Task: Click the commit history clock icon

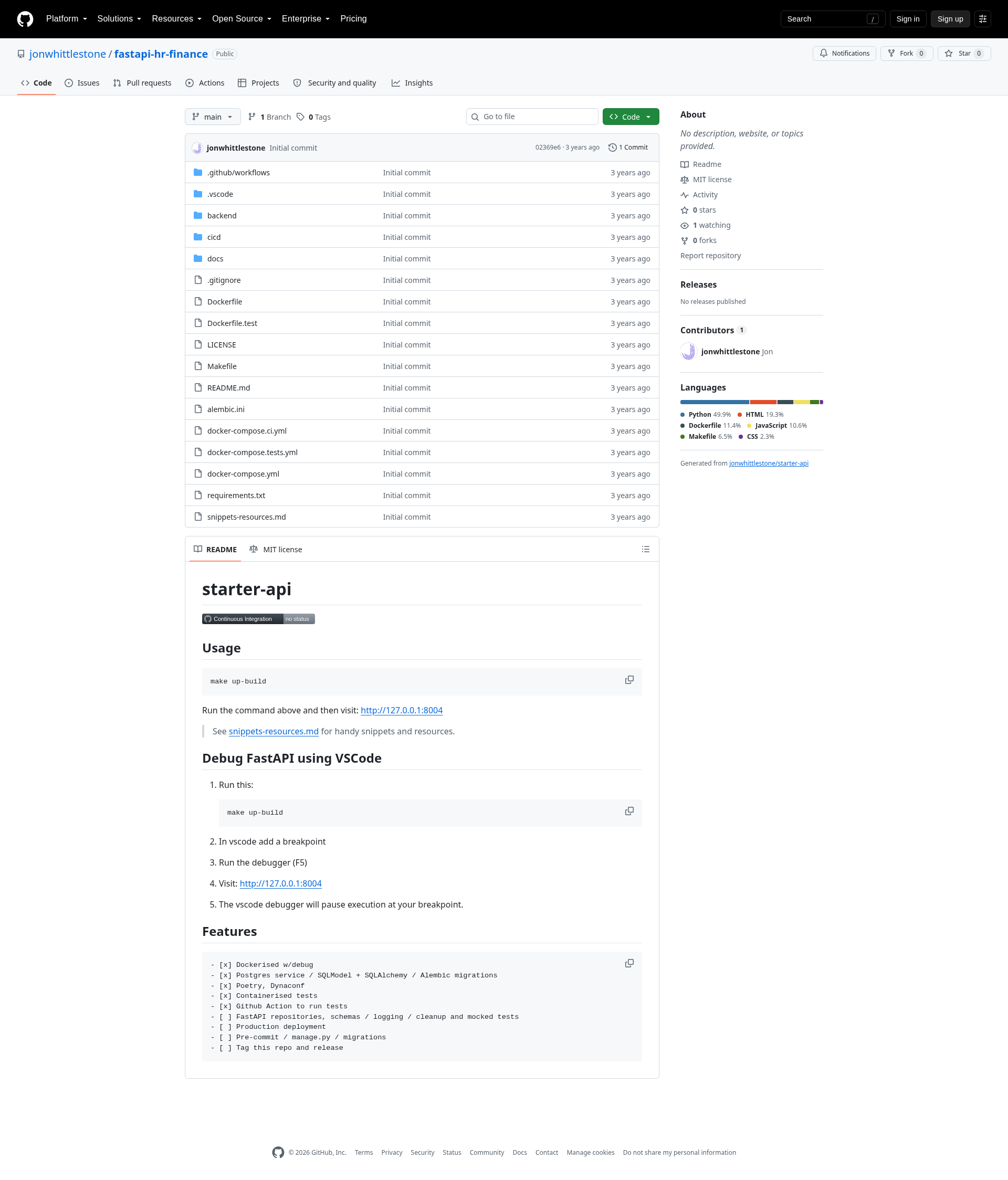Action: (x=612, y=147)
